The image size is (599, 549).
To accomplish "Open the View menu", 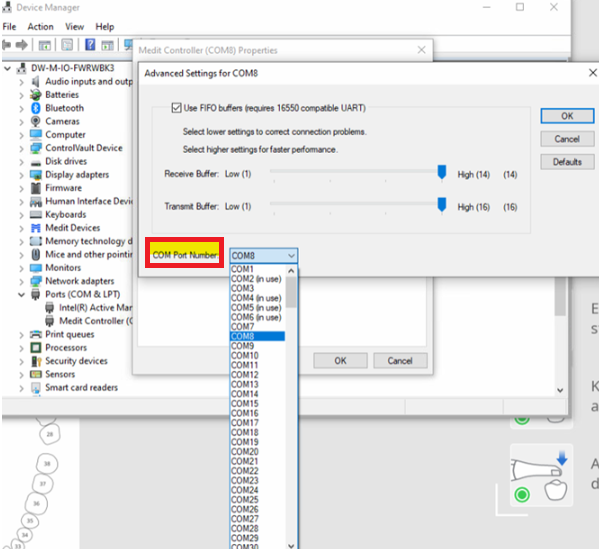I will [74, 27].
